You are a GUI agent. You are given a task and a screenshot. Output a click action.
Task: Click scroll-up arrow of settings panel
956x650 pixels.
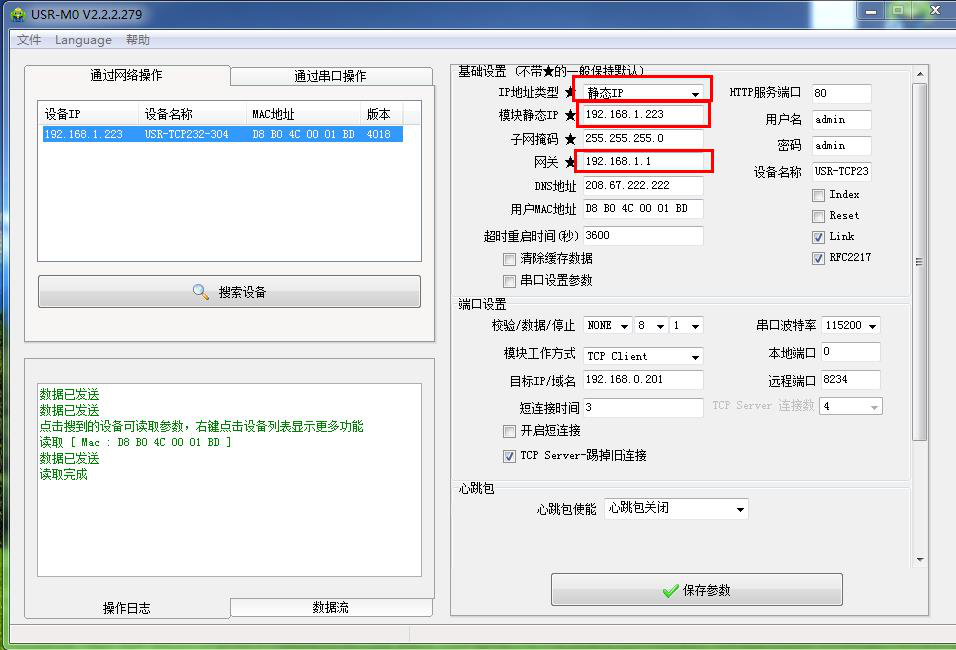coord(920,74)
